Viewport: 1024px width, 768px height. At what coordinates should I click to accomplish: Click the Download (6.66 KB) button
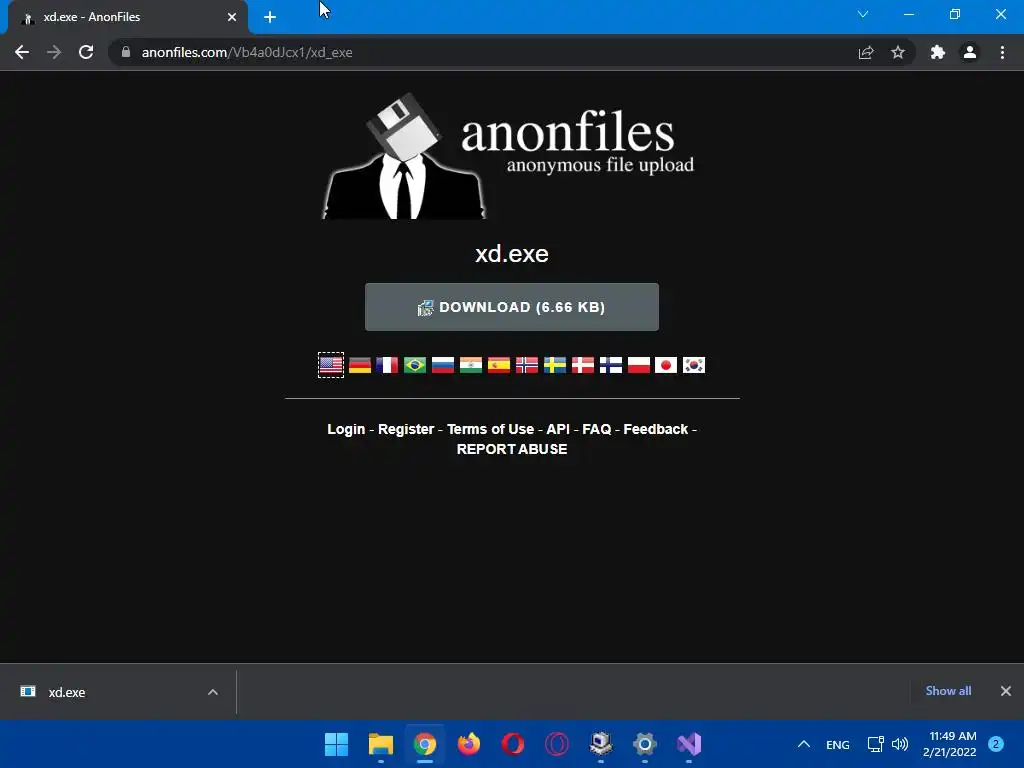511,307
